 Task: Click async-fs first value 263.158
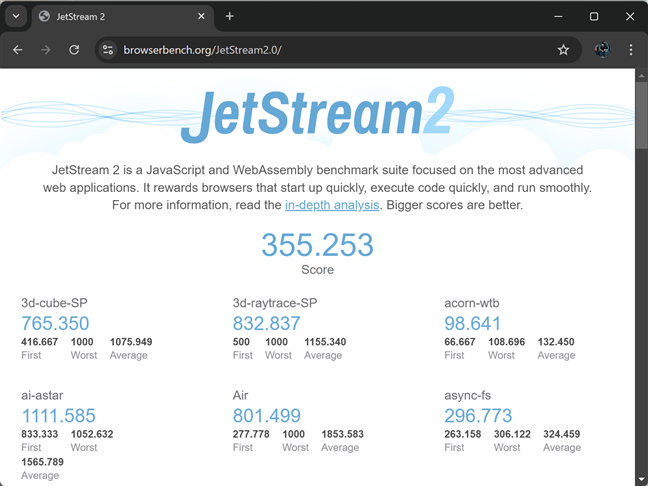click(x=462, y=434)
